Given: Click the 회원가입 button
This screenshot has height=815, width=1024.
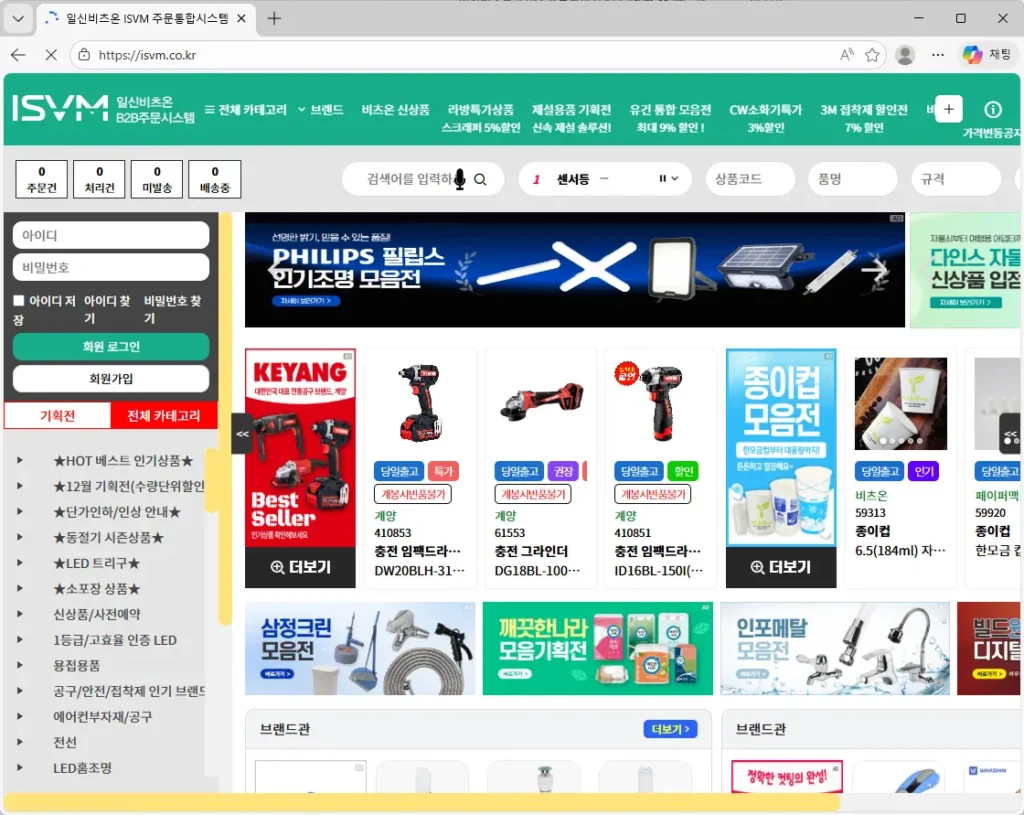Looking at the screenshot, I should coord(111,379).
